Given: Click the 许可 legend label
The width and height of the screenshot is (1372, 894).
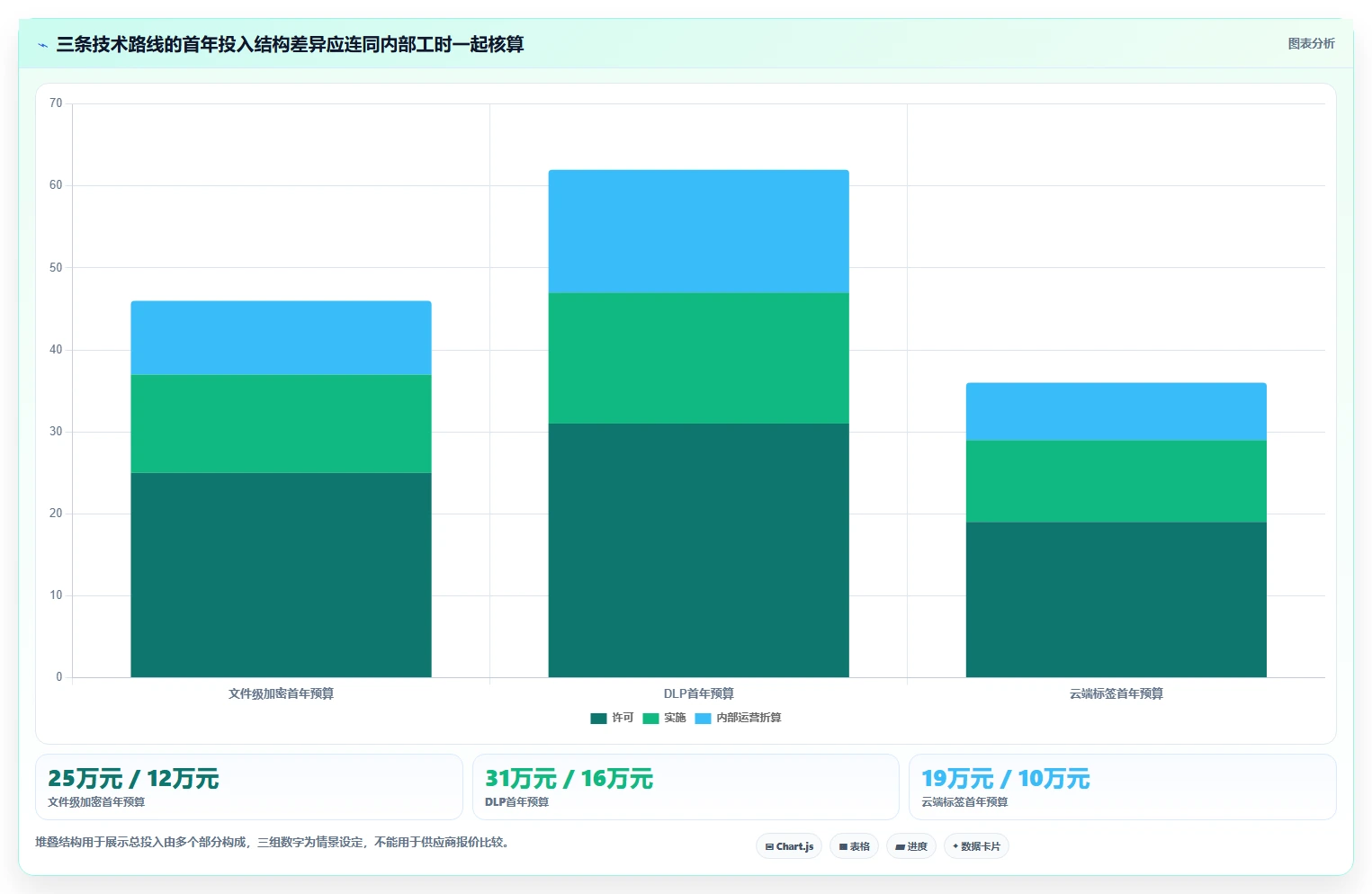Looking at the screenshot, I should click(x=623, y=718).
